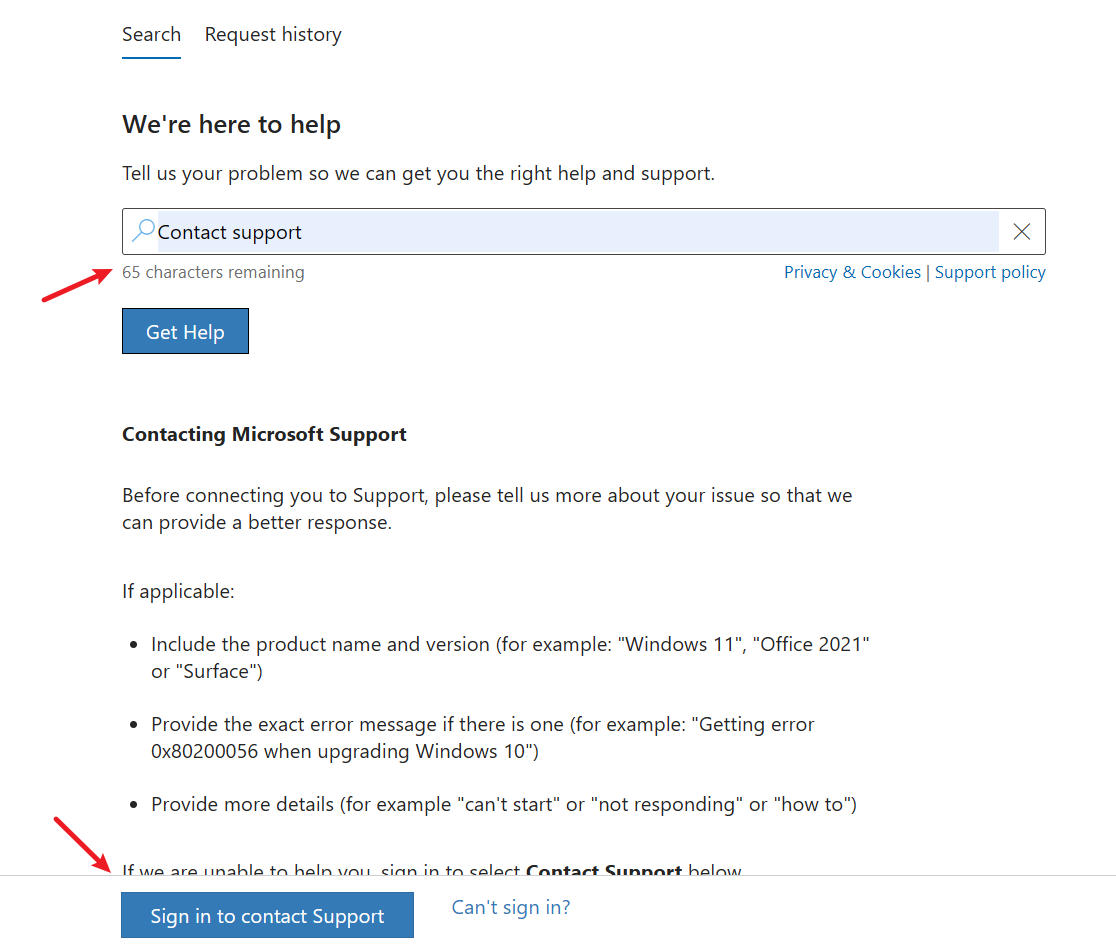The image size is (1116, 944).
Task: Click the "Tell us your problem" description text
Action: [418, 173]
